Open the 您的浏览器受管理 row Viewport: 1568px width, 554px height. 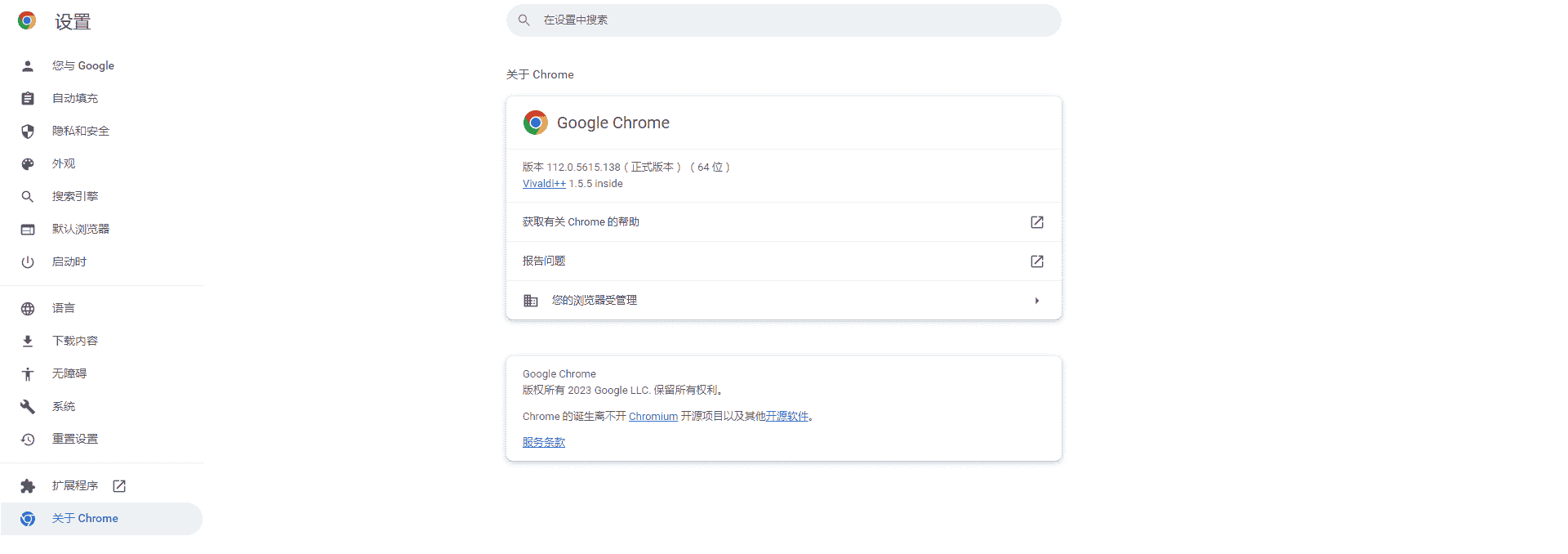(784, 301)
